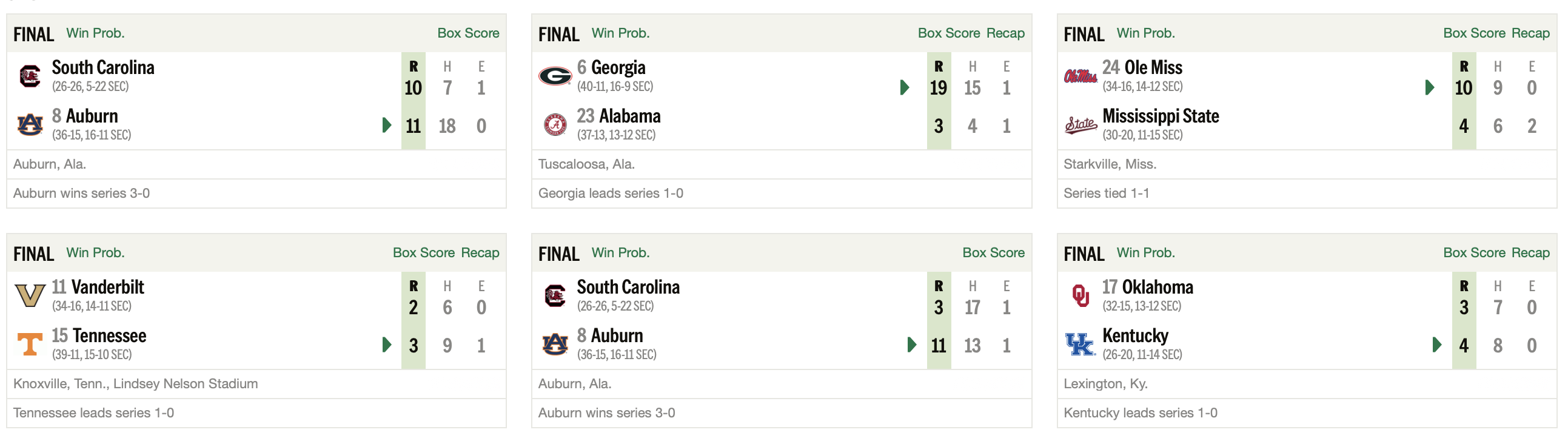Click the South Carolina Gamecocks logo in first game
This screenshot has height=438, width=1568.
point(30,76)
